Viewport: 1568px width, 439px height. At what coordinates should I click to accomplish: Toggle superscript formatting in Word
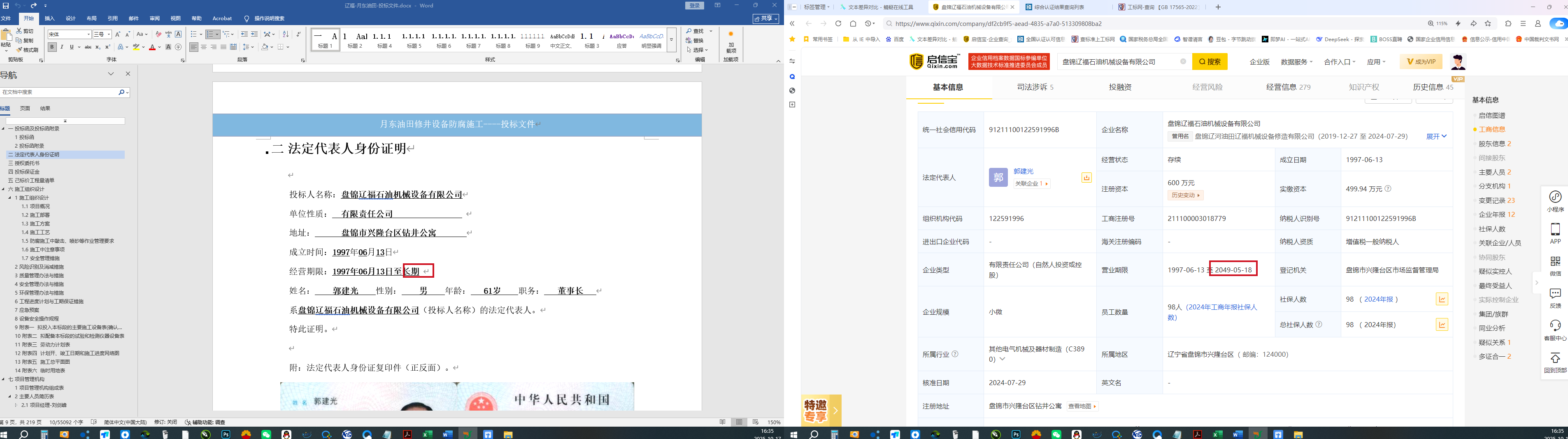tap(108, 47)
